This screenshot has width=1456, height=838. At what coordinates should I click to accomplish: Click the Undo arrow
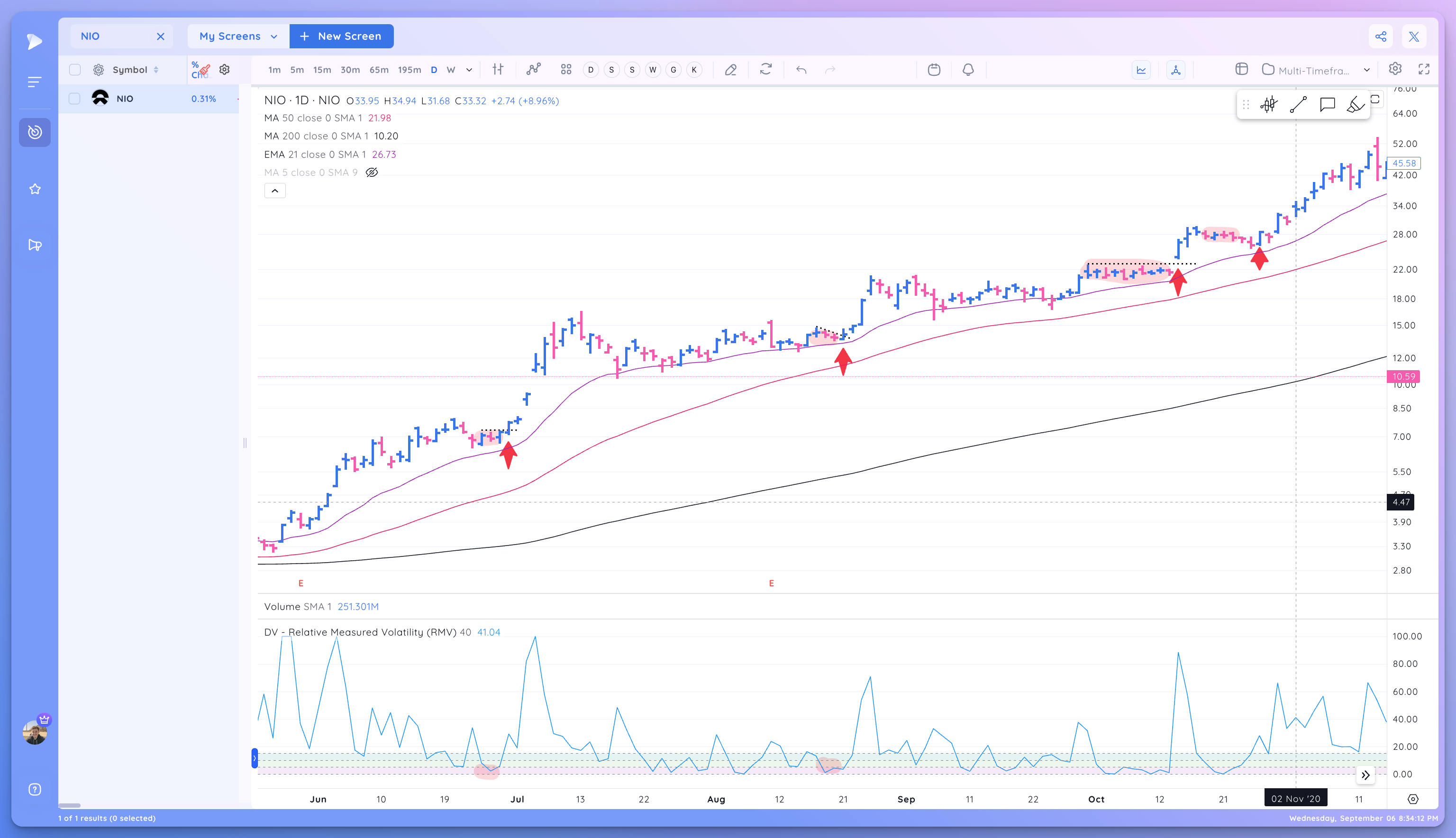801,69
